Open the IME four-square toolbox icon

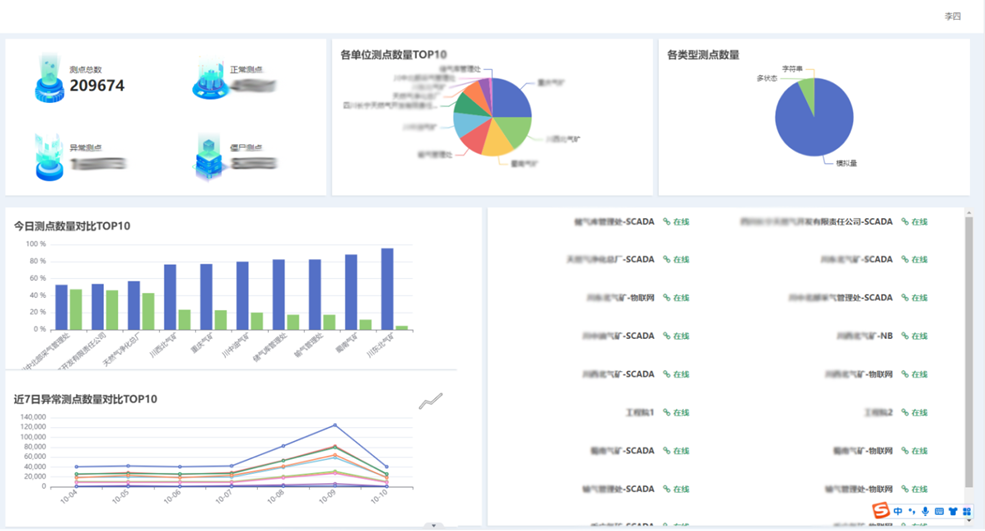(x=967, y=512)
